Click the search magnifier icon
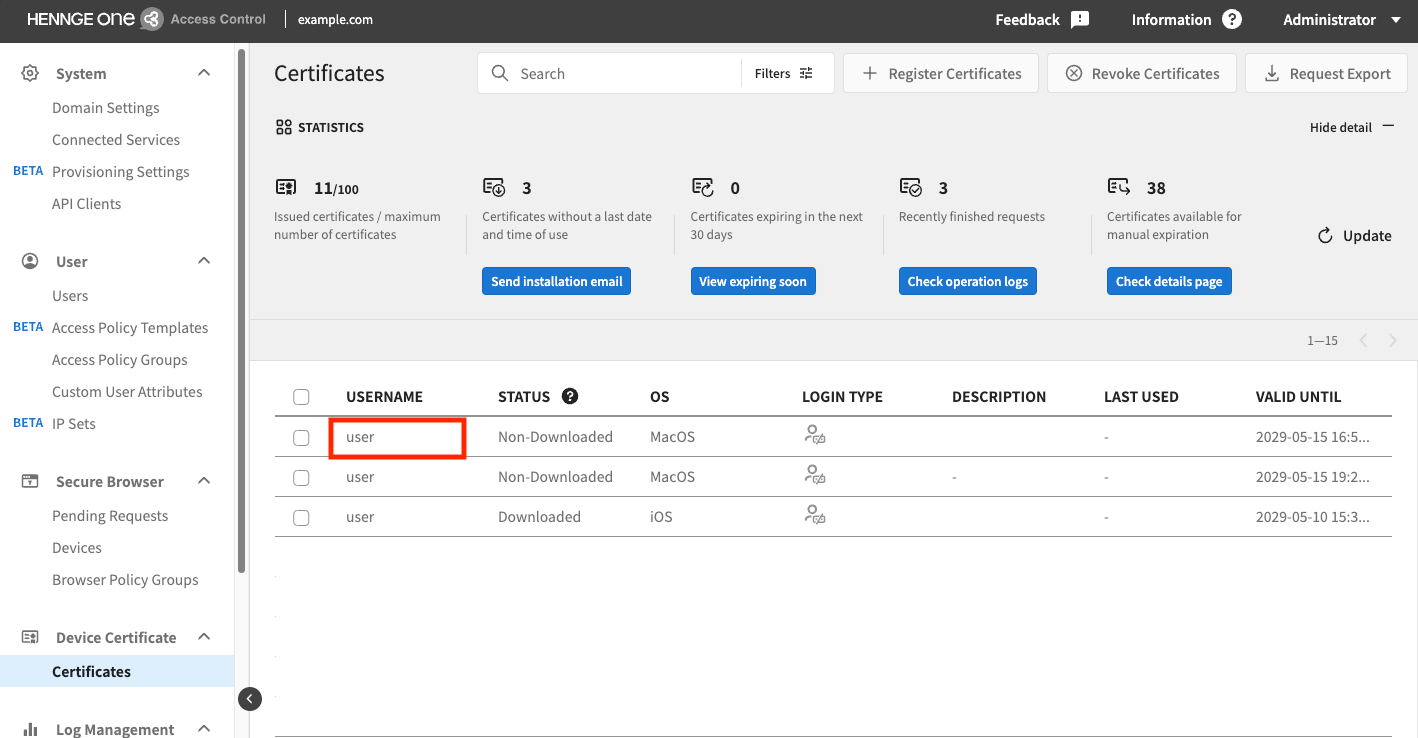Screen dimensions: 1418x738 (x=500, y=73)
